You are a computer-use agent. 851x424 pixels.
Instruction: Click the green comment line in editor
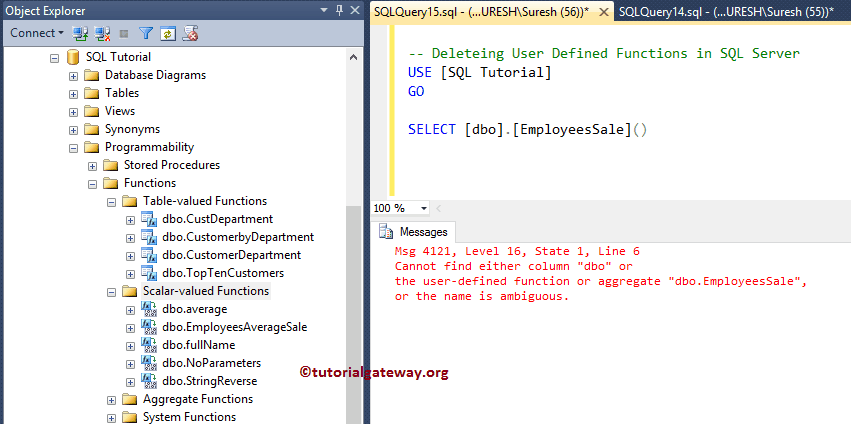point(604,54)
